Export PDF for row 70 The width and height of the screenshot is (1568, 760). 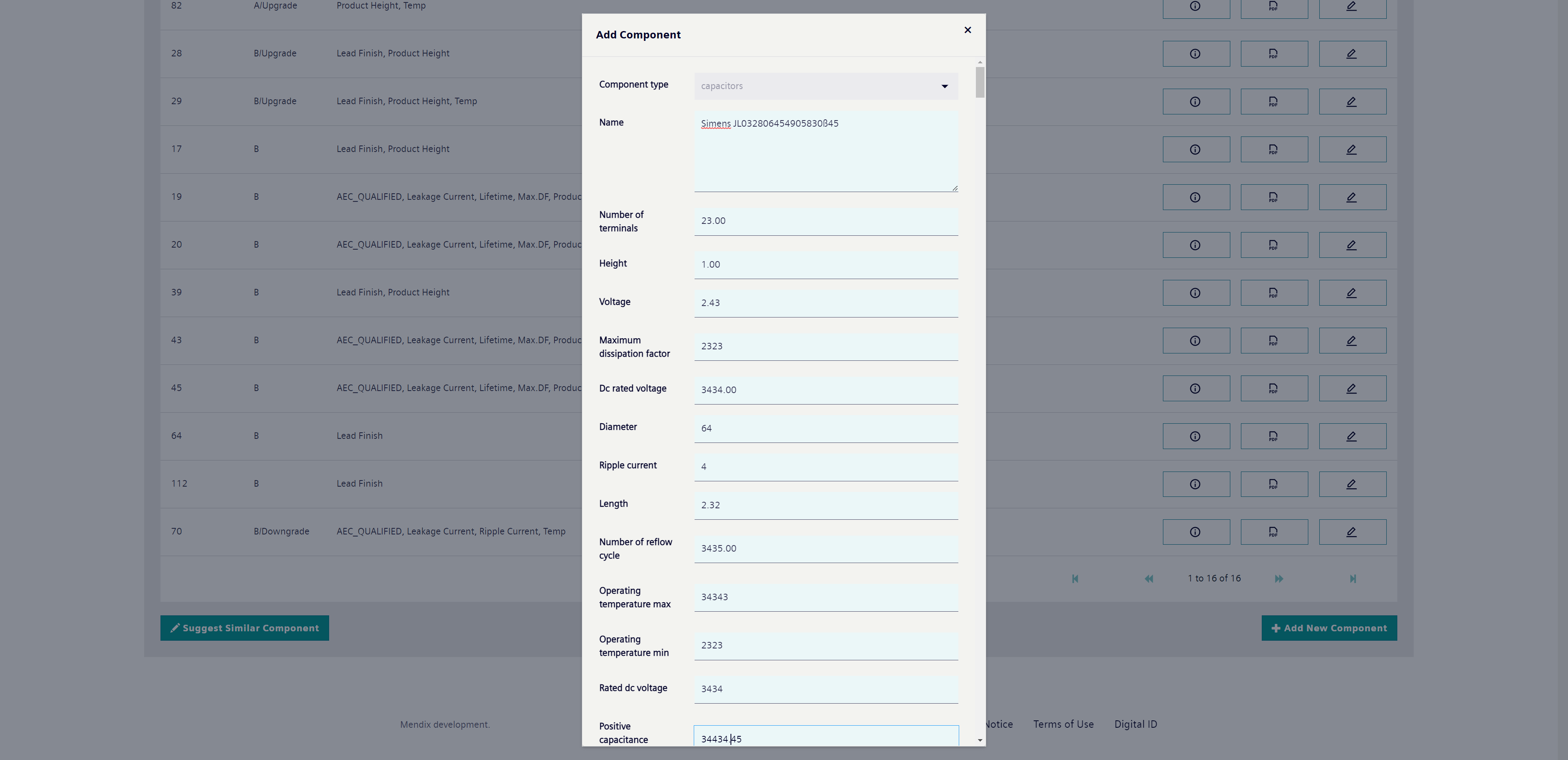coord(1274,532)
